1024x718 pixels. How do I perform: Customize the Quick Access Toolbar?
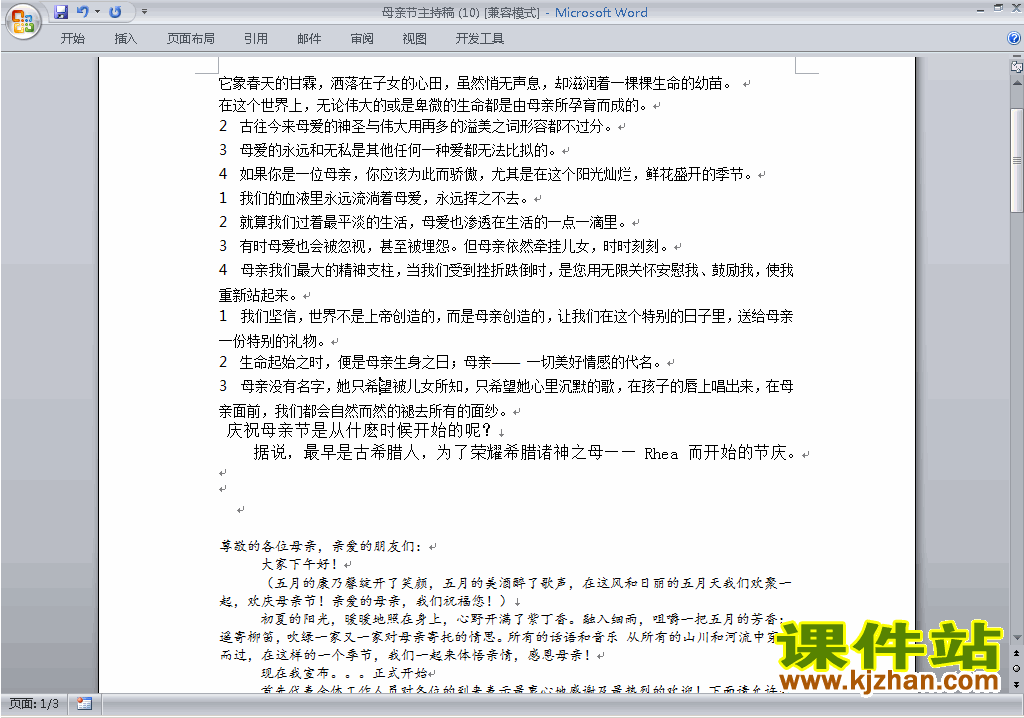click(144, 12)
